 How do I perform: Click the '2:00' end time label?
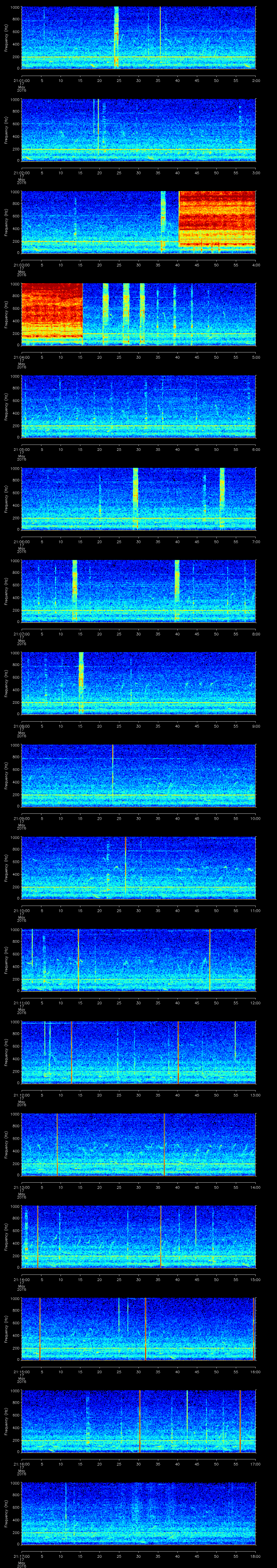point(256,80)
